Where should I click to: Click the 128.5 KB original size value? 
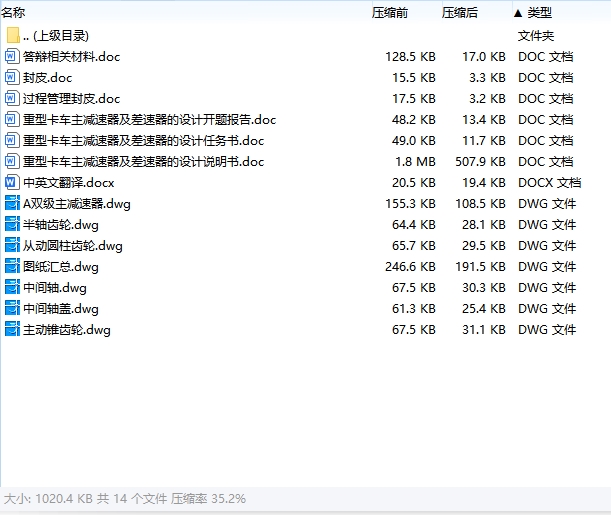410,57
